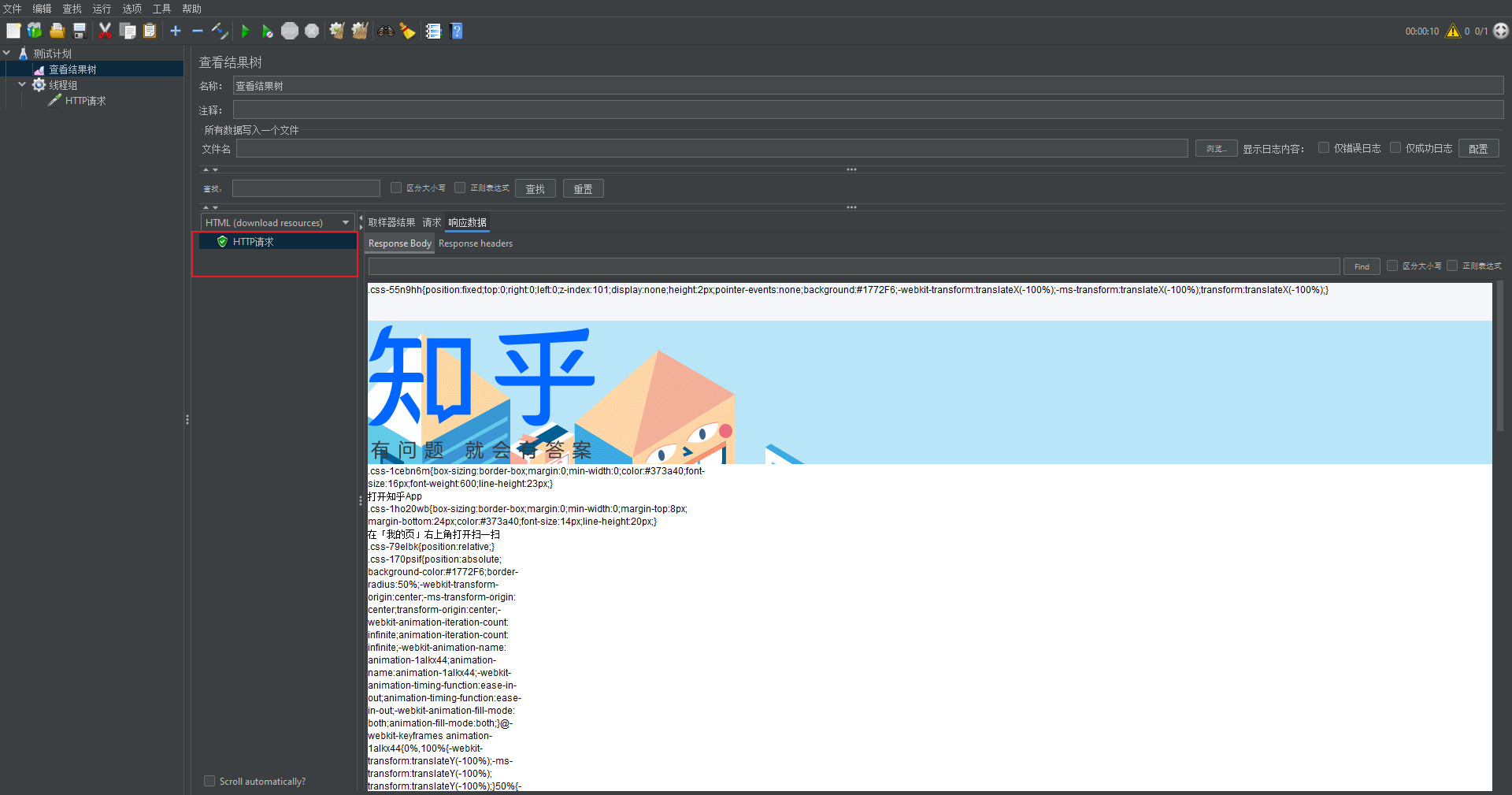Switch to the Response headers tab
Screen dimensions: 1512x795
[476, 243]
